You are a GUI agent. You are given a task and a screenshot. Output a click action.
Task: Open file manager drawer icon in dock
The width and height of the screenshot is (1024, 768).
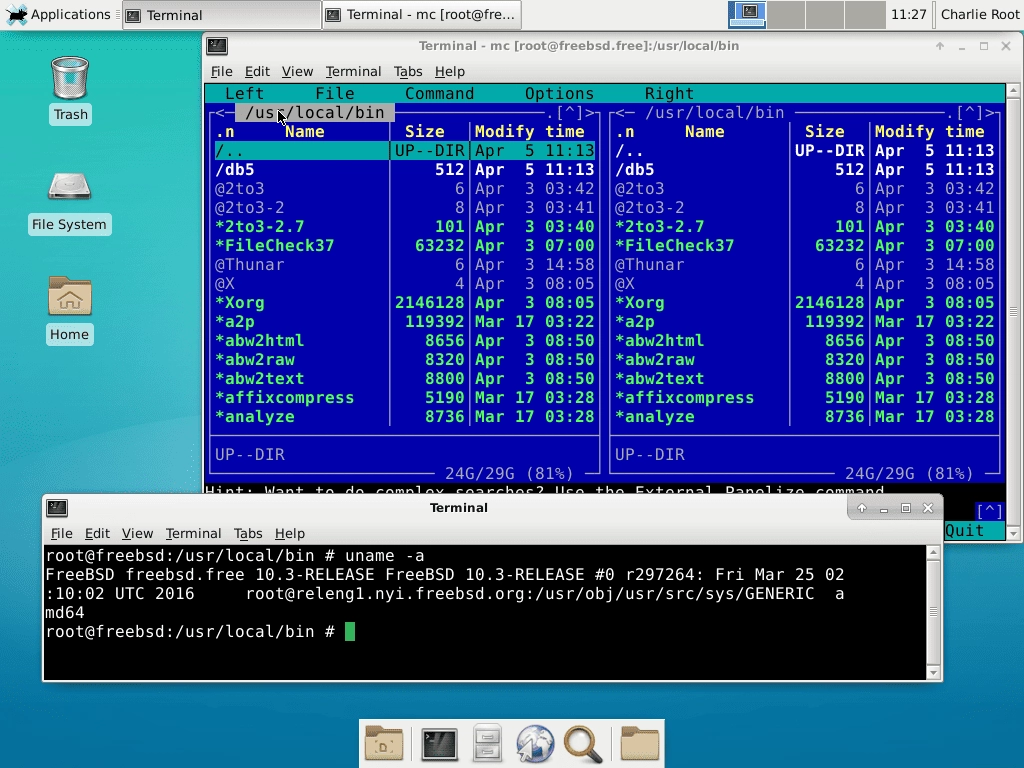coord(487,744)
